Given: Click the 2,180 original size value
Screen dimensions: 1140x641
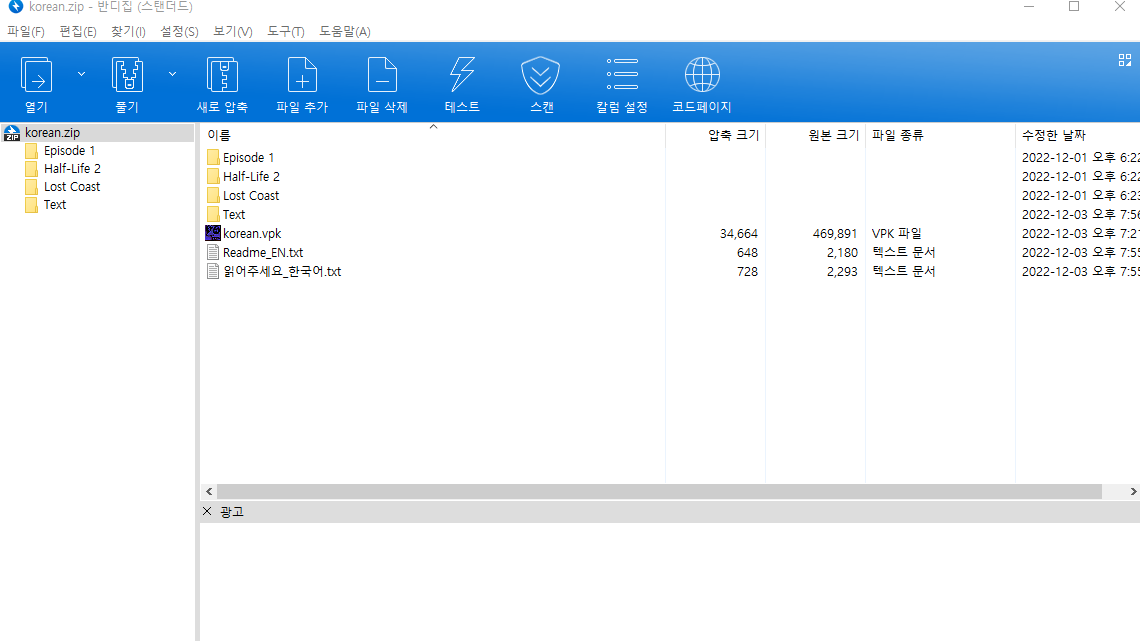Looking at the screenshot, I should click(842, 252).
